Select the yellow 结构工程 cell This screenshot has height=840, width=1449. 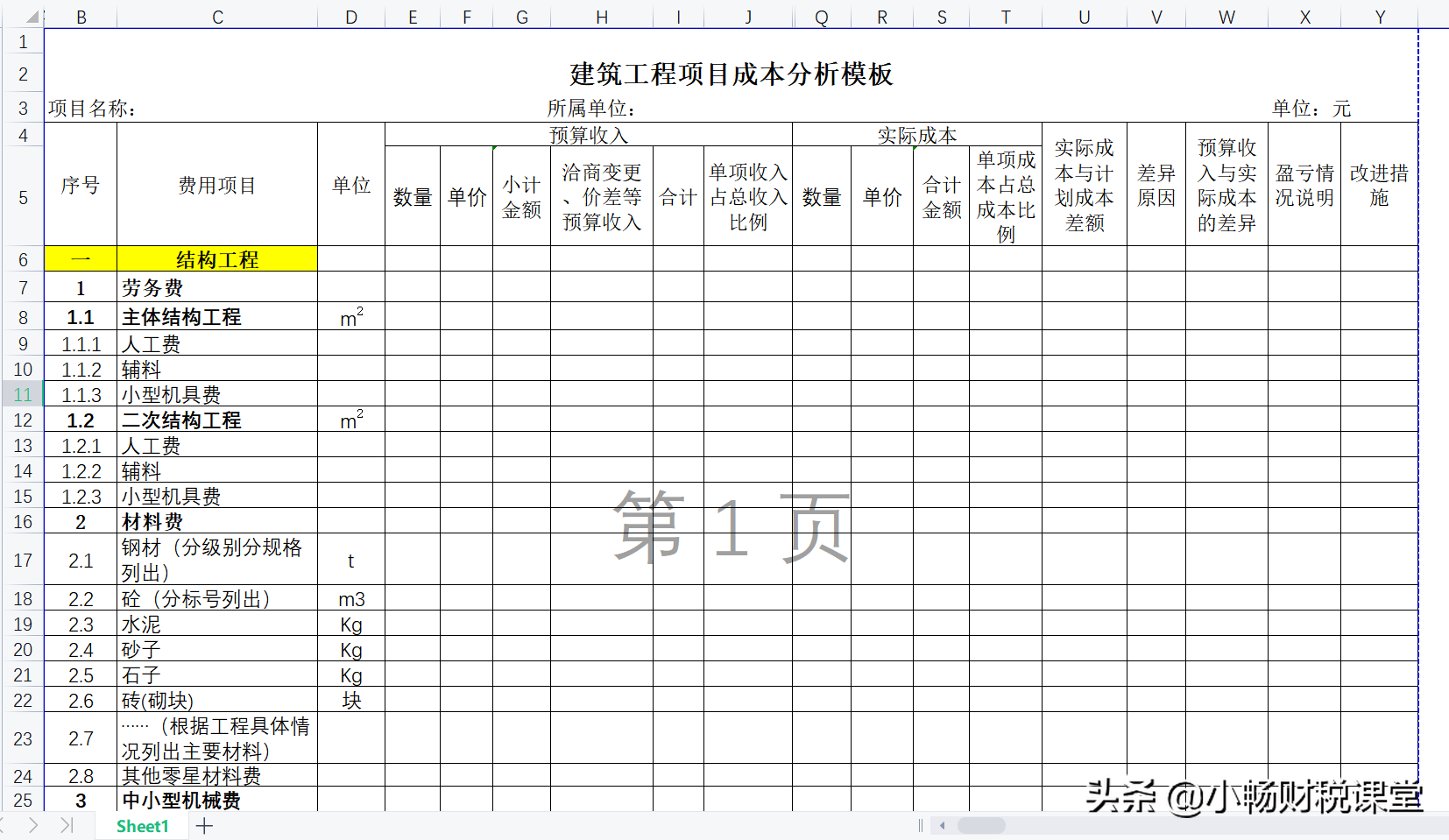point(216,258)
